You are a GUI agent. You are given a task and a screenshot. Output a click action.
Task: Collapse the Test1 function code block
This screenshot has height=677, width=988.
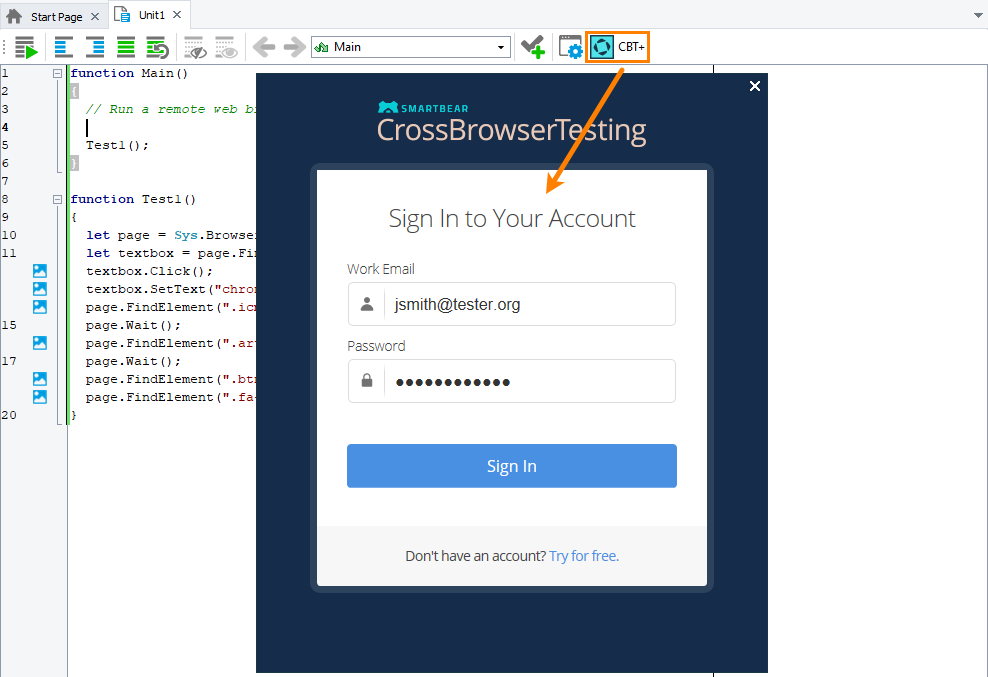(x=57, y=198)
